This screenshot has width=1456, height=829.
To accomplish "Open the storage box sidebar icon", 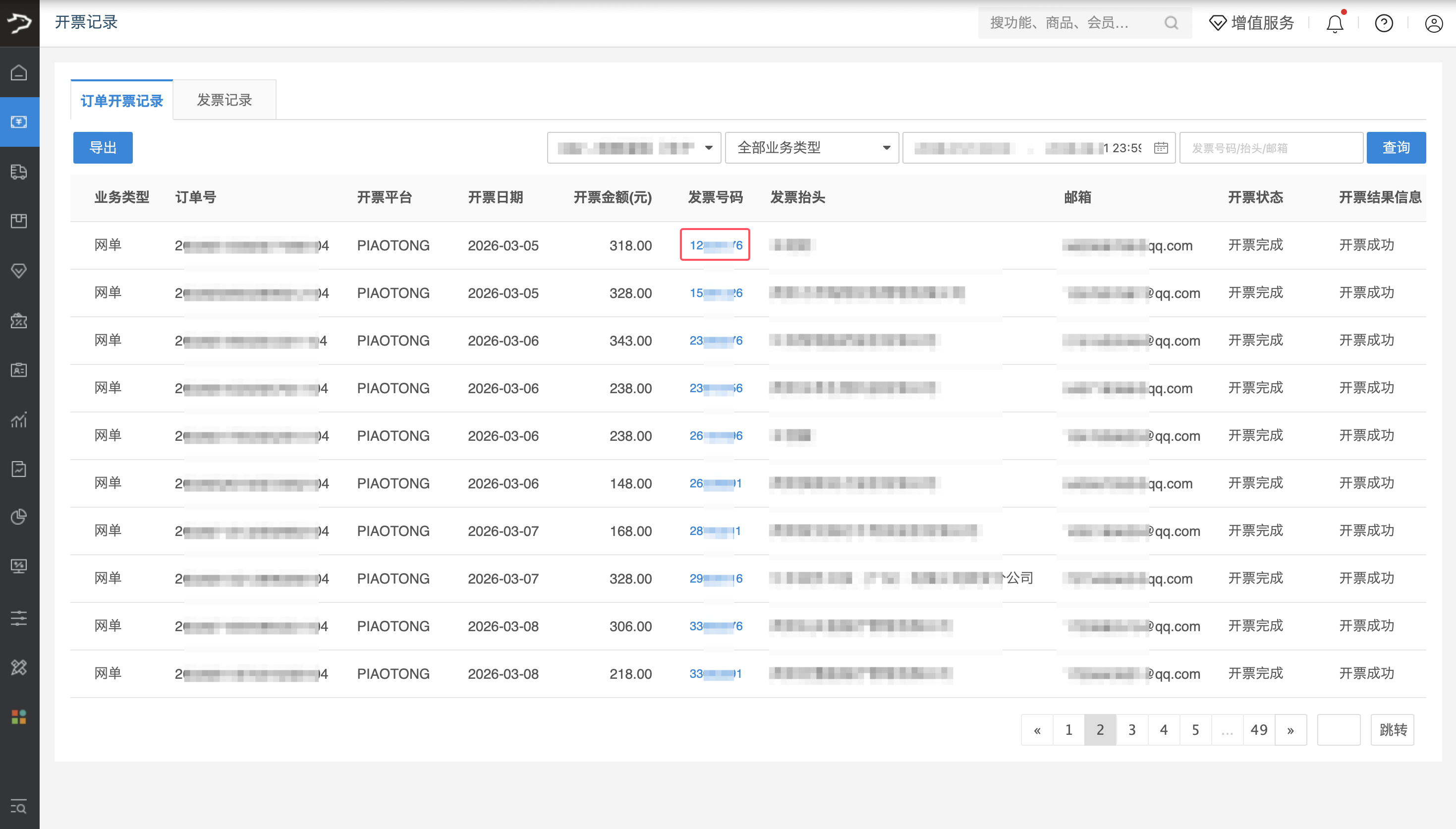I will [x=19, y=221].
